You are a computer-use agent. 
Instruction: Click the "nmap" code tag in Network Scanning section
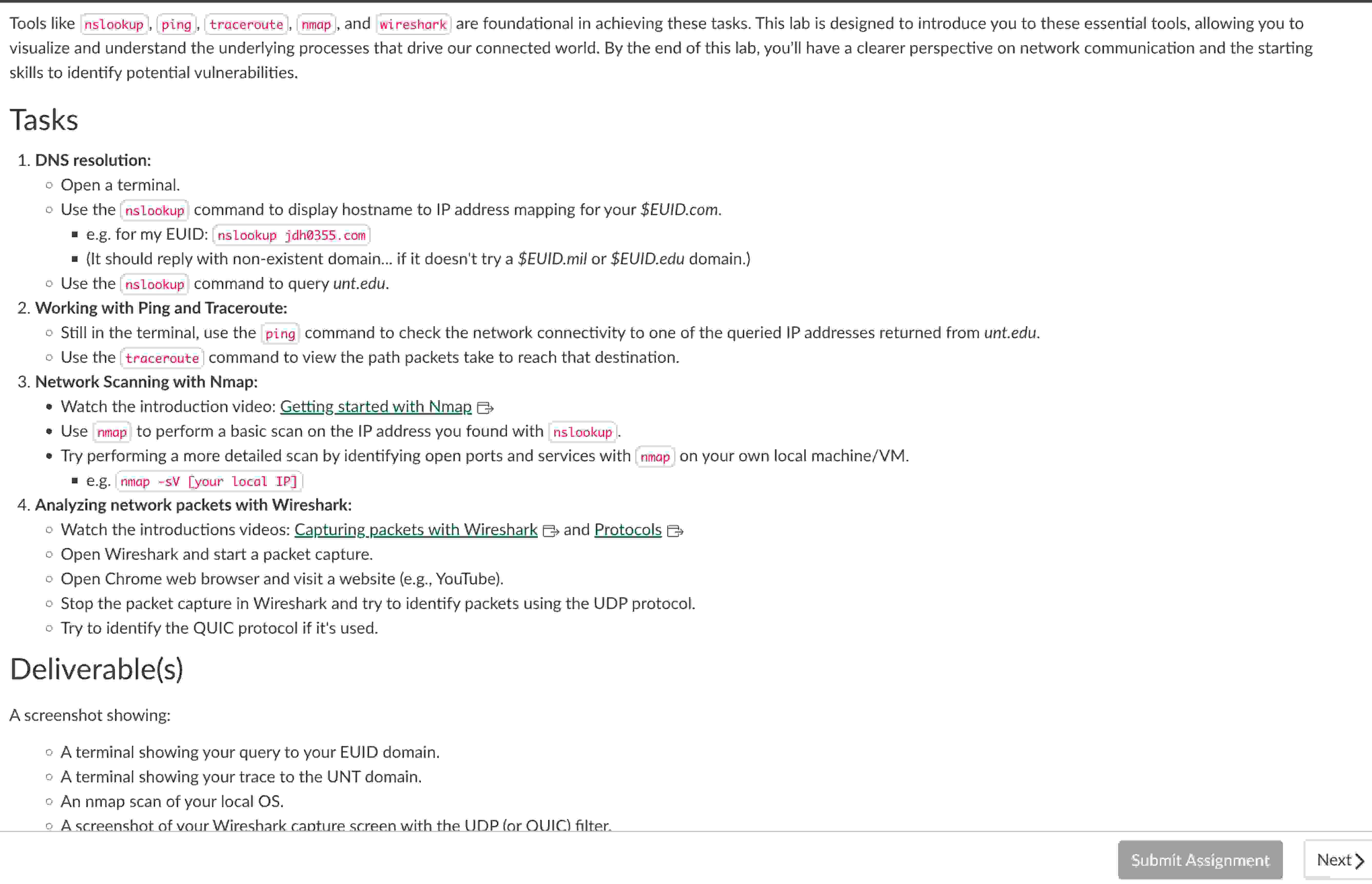(111, 432)
